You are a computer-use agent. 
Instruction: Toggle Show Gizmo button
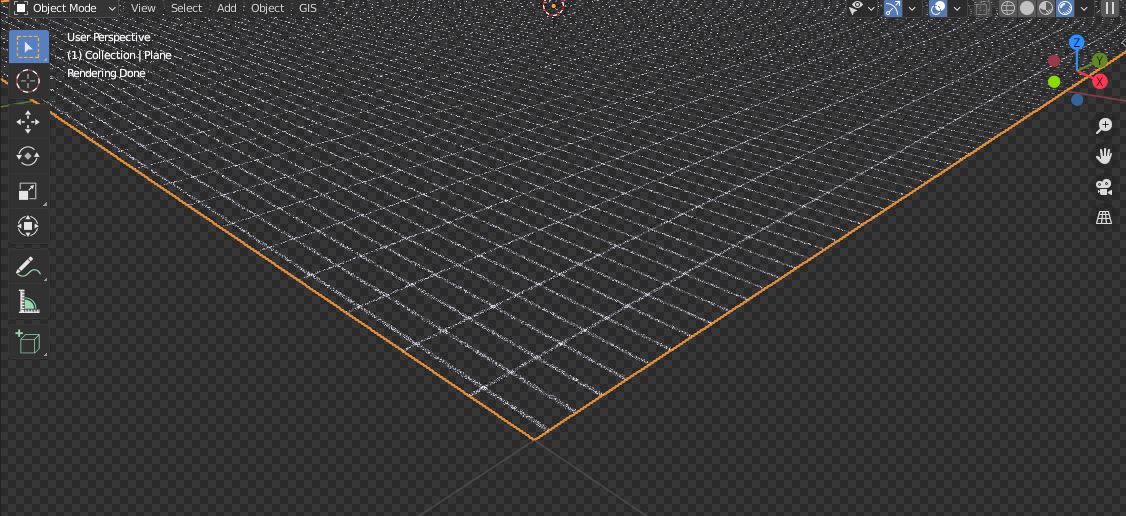tap(893, 8)
